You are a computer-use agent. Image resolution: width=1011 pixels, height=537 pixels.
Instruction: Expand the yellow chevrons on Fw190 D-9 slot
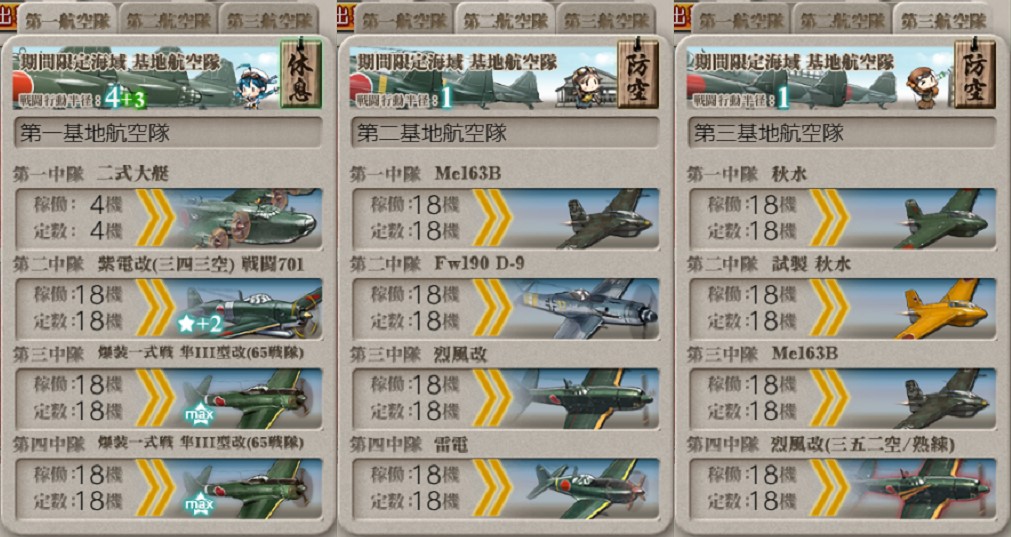tap(492, 309)
